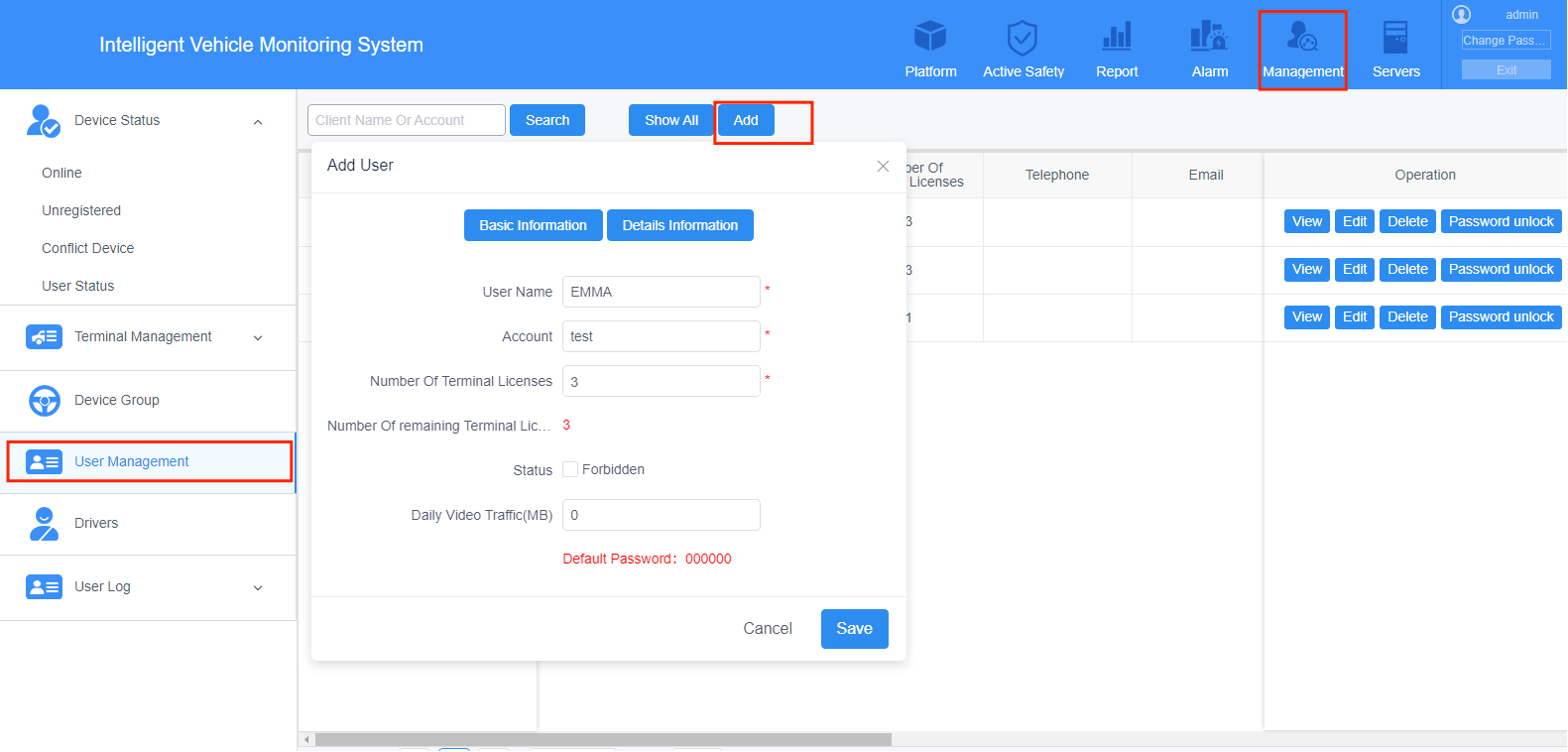Click Edit in the second table row

[1355, 269]
